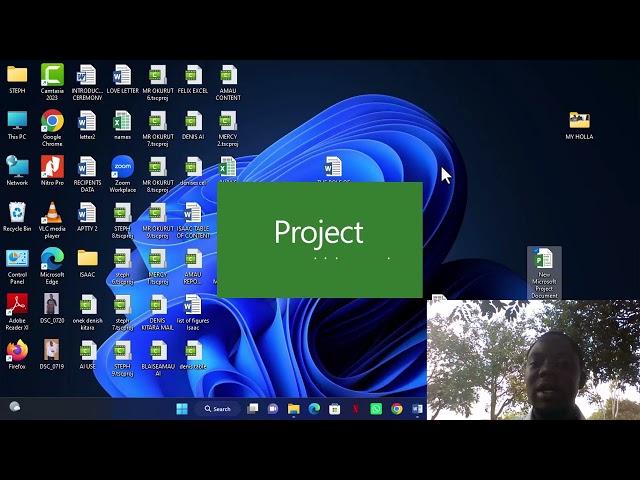The width and height of the screenshot is (640, 480).
Task: Open MERCY 7.tscproj file
Action: click(x=158, y=266)
